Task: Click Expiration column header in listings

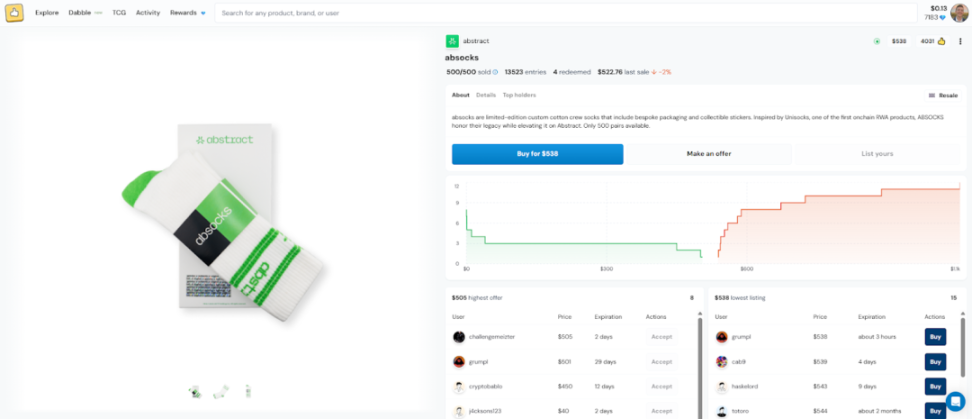Action: tap(872, 317)
